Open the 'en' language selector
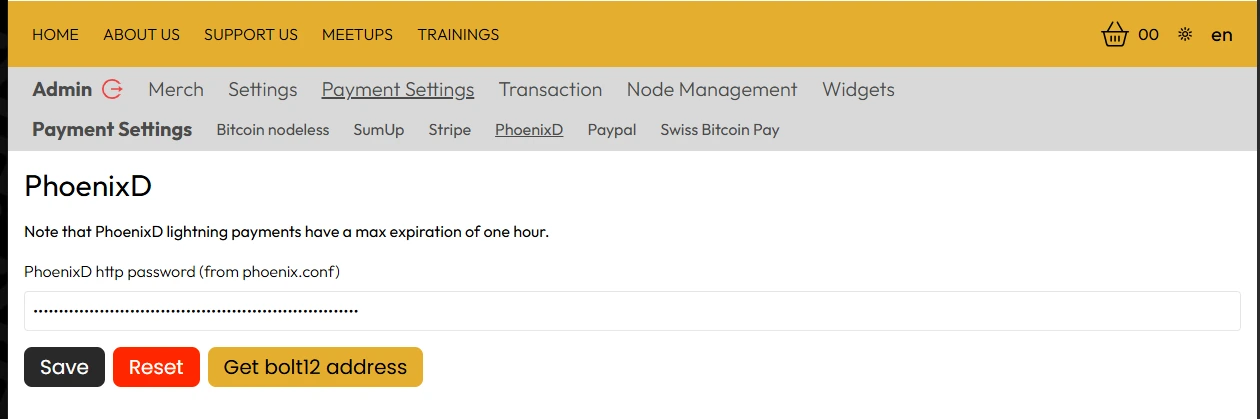The width and height of the screenshot is (1260, 419). [x=1221, y=35]
